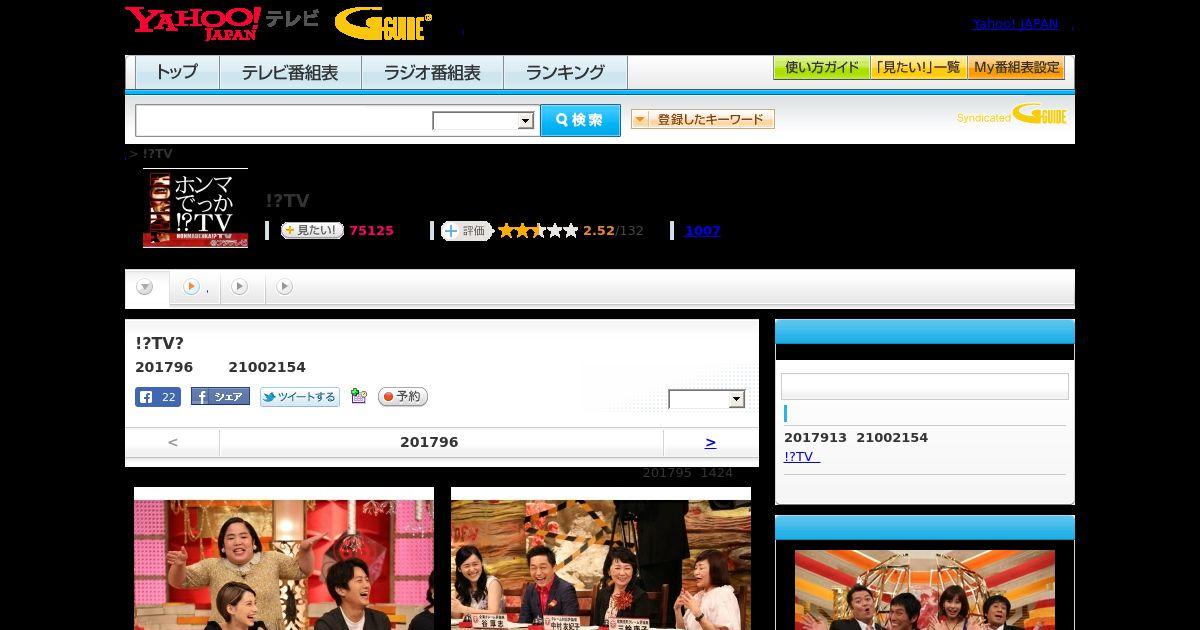Click the third tab's gray play icon

[239, 287]
